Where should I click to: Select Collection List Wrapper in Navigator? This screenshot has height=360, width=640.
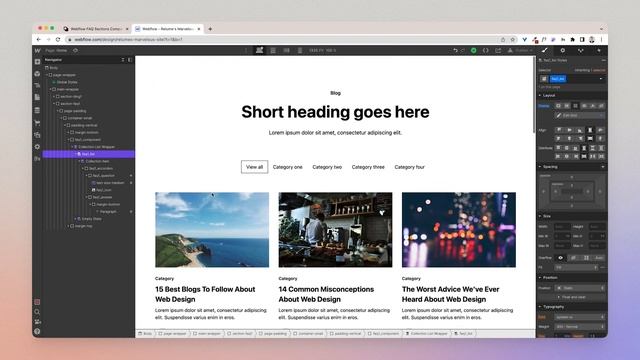click(96, 147)
